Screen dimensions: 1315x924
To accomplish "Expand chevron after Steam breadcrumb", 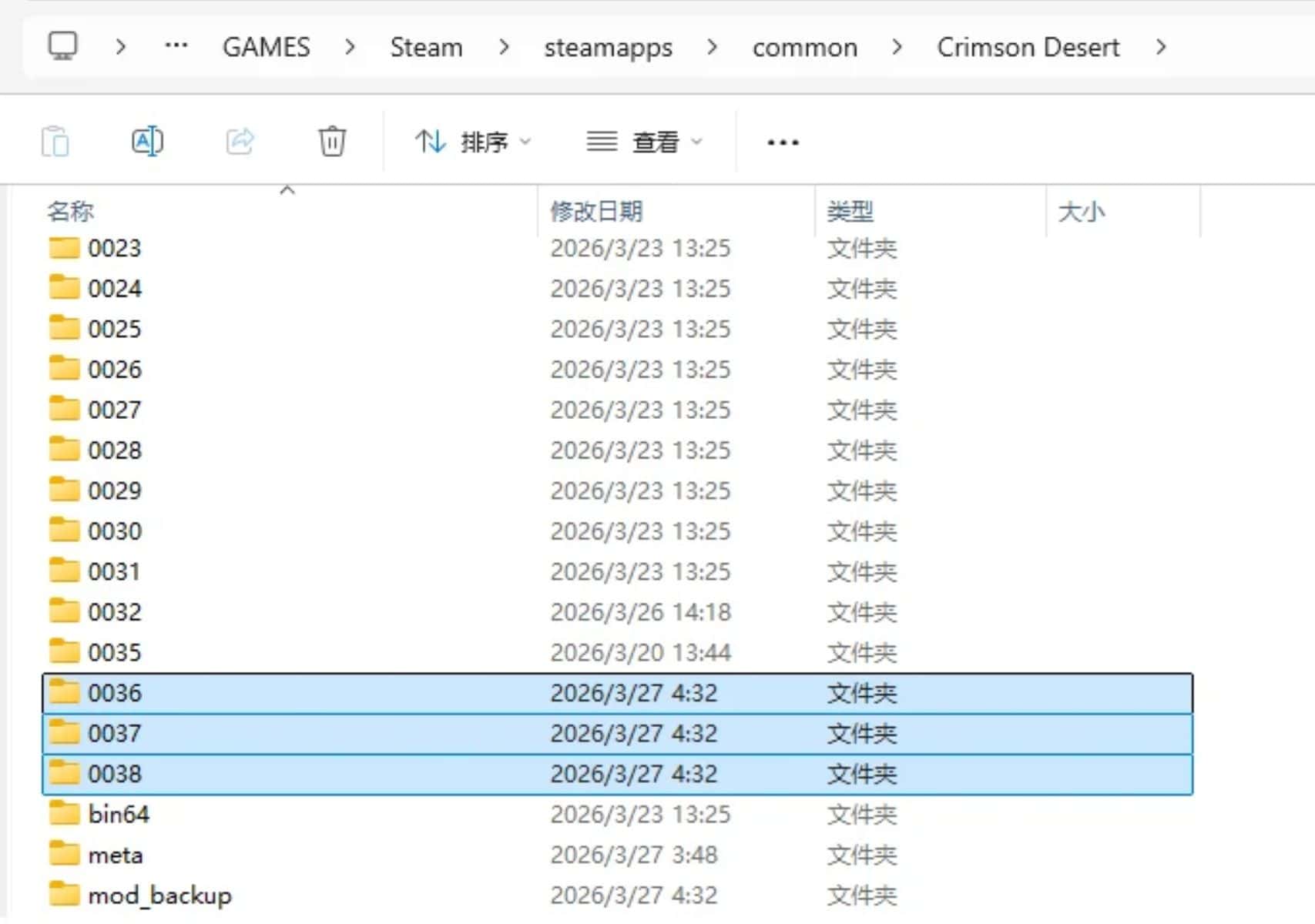I will coord(504,48).
